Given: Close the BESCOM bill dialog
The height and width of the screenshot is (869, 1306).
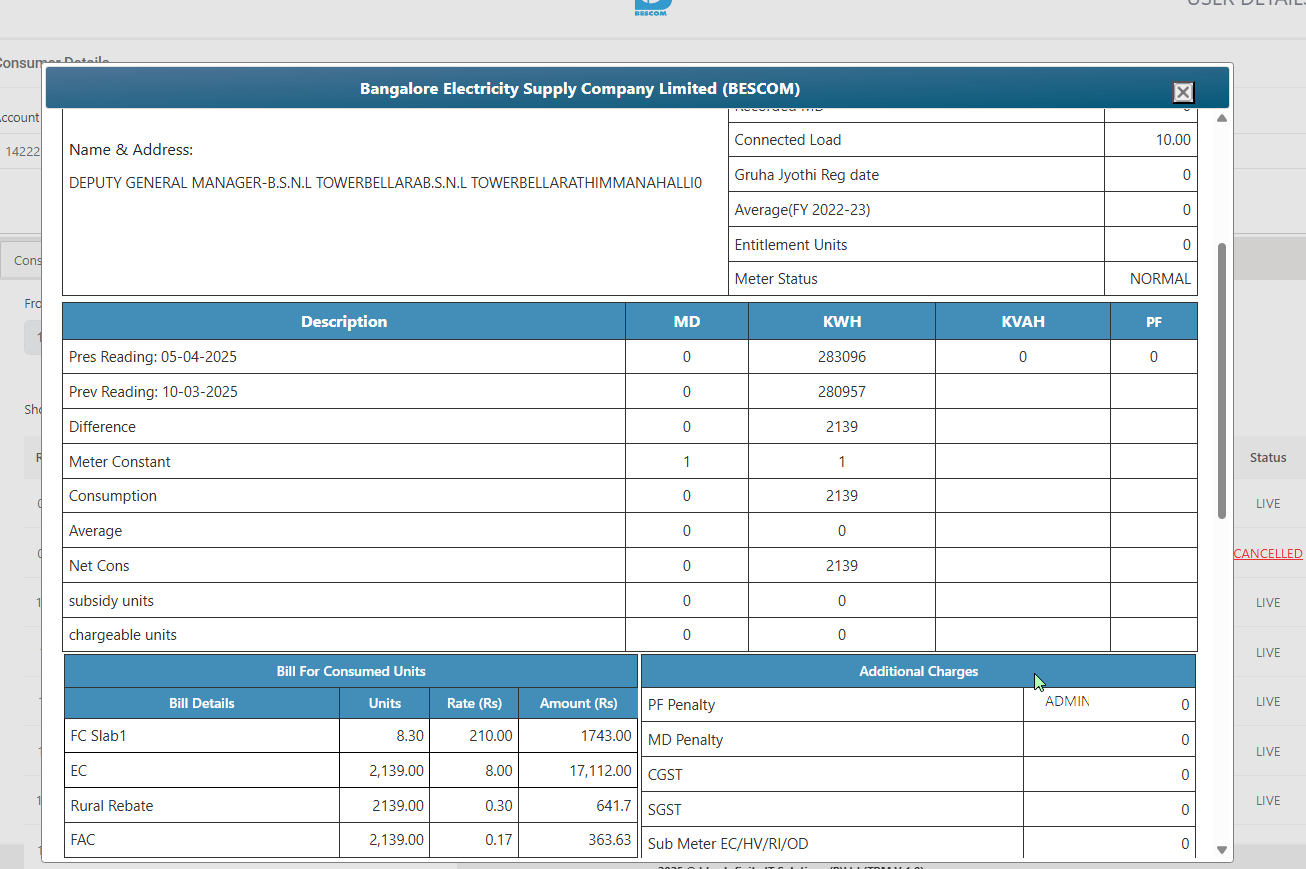Looking at the screenshot, I should [x=1183, y=92].
